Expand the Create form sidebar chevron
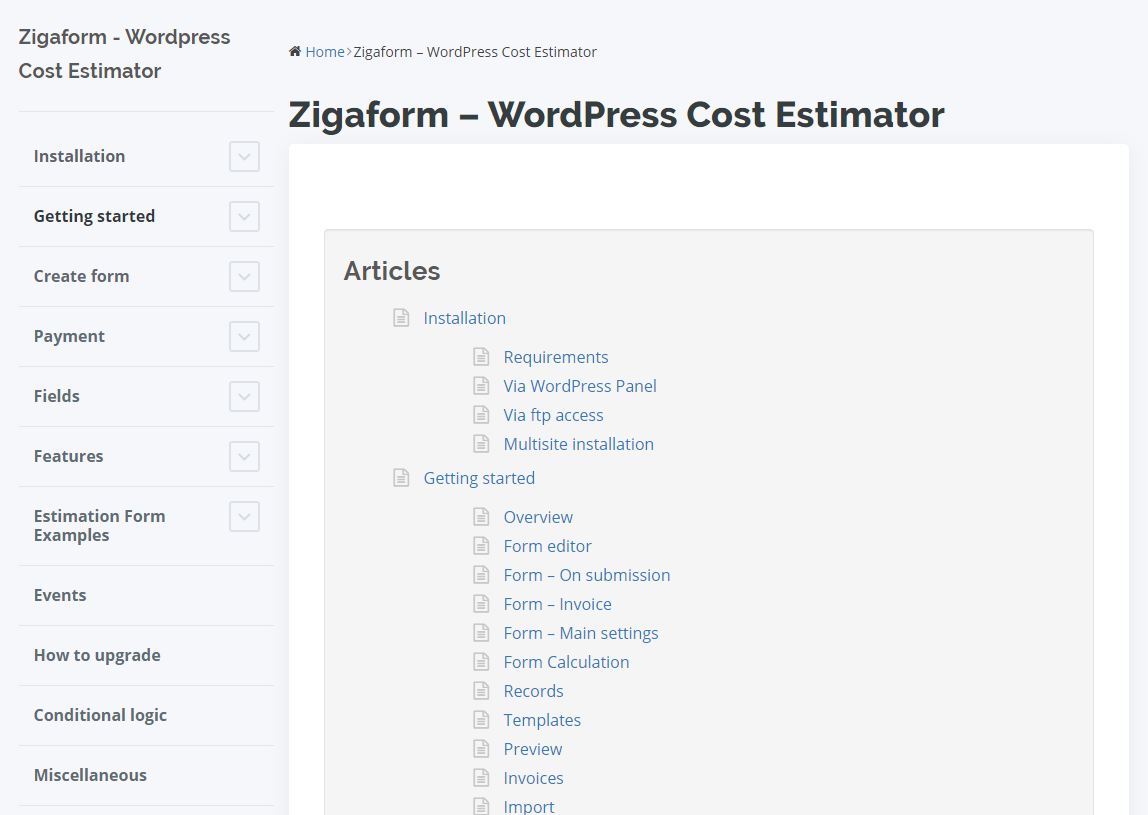The width and height of the screenshot is (1148, 815). point(245,277)
